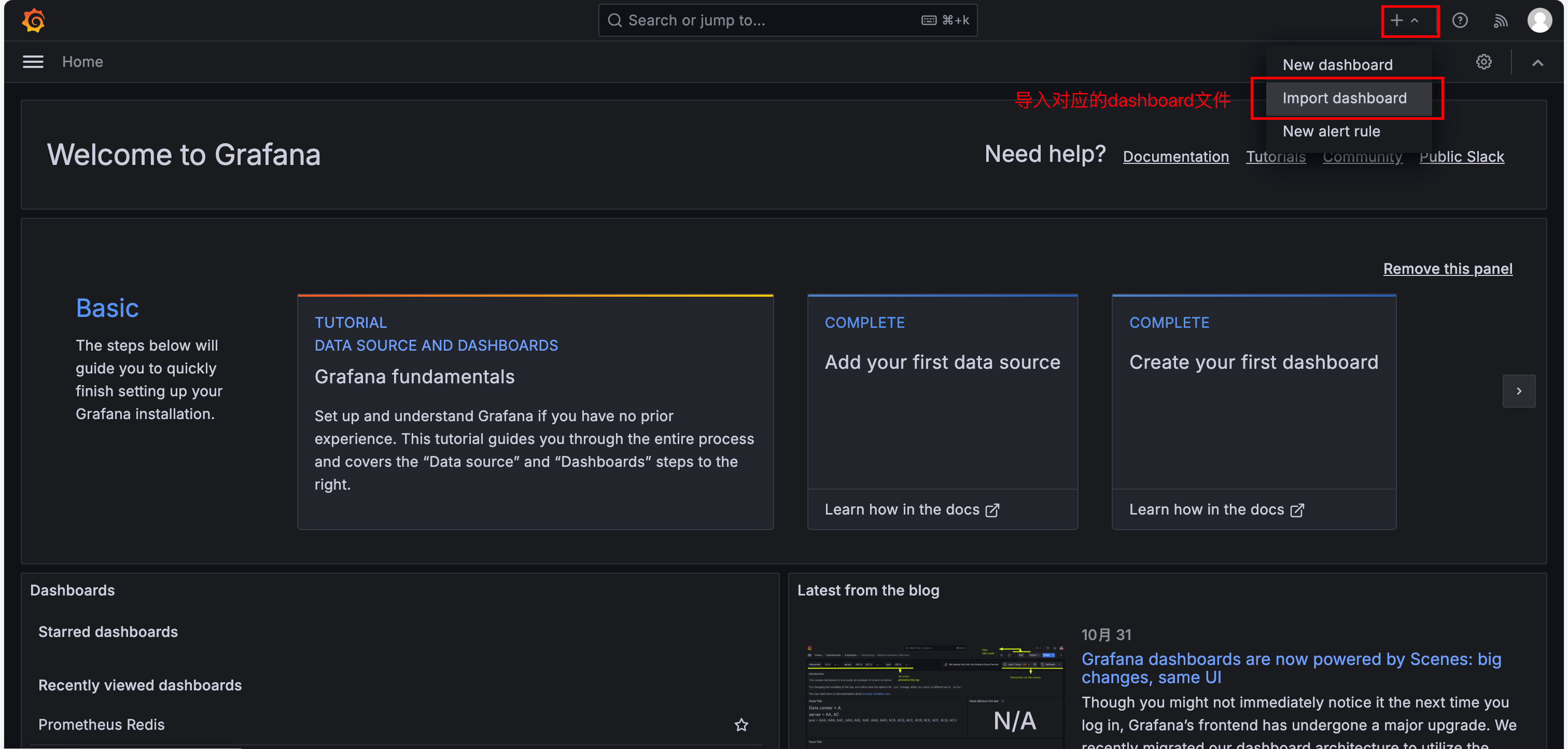Click the Welcome to Grafana heading

[184, 155]
